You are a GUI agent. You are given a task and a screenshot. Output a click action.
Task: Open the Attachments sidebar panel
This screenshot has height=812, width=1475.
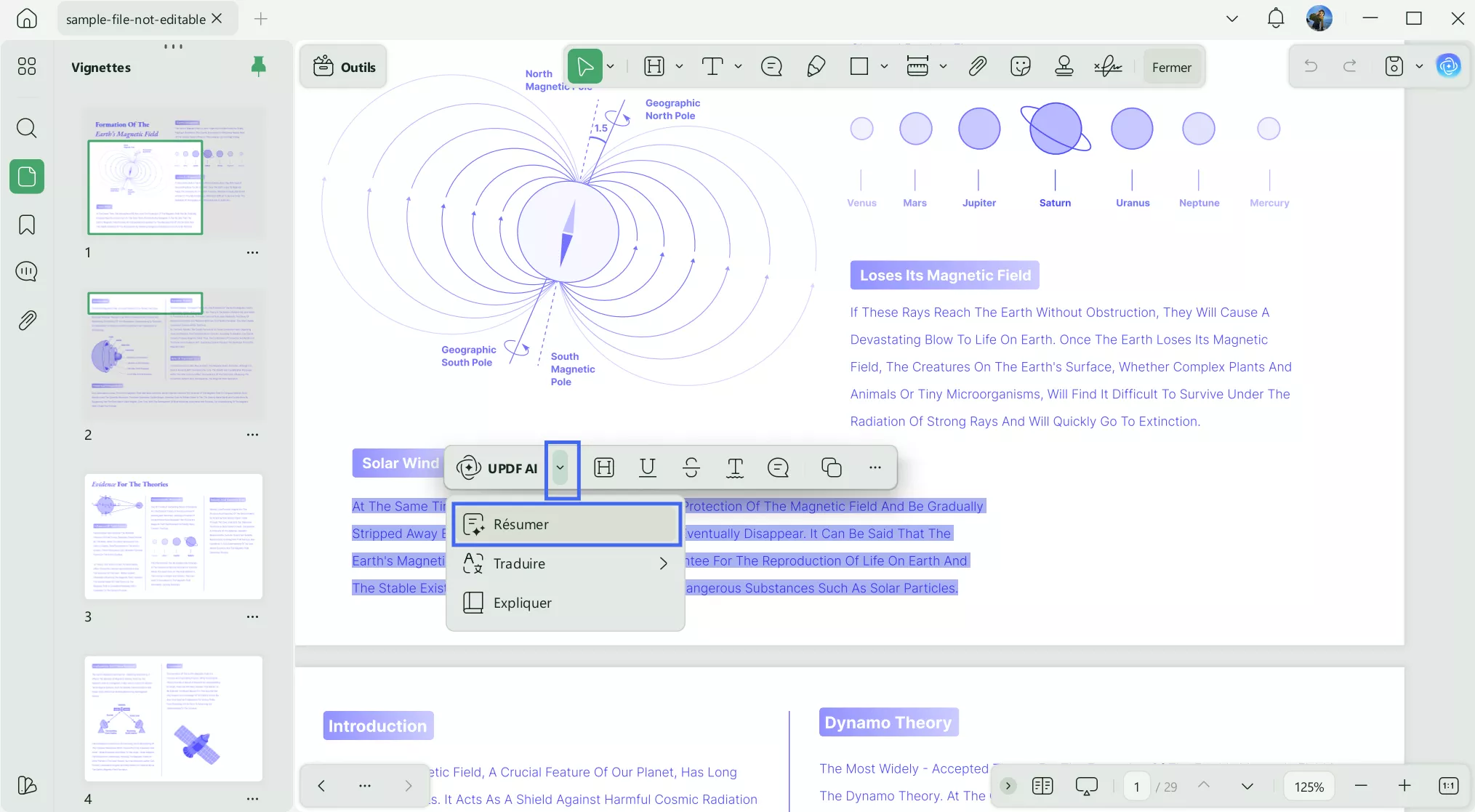[x=27, y=320]
